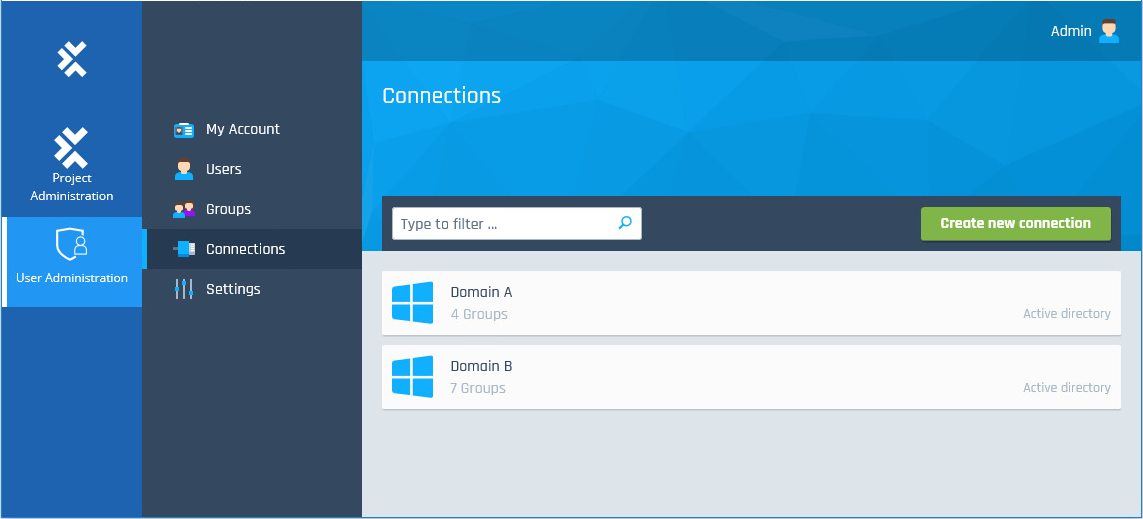Click the app logo at top left
Screen dimensions: 1143x519
click(71, 59)
